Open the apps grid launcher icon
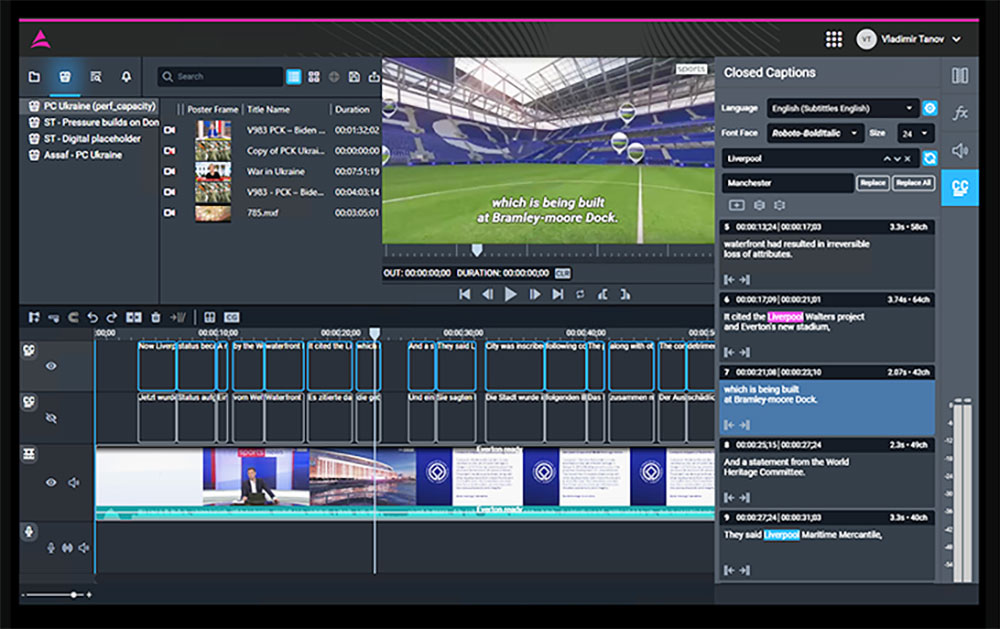The height and width of the screenshot is (629, 1000). (x=833, y=39)
